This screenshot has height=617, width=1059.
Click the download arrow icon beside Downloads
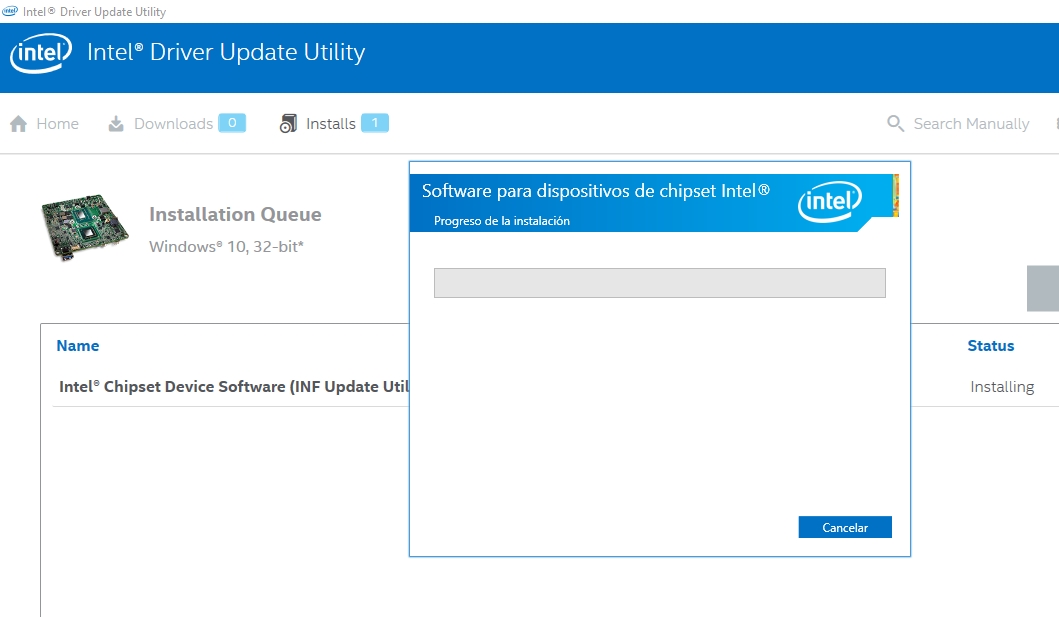tap(116, 124)
